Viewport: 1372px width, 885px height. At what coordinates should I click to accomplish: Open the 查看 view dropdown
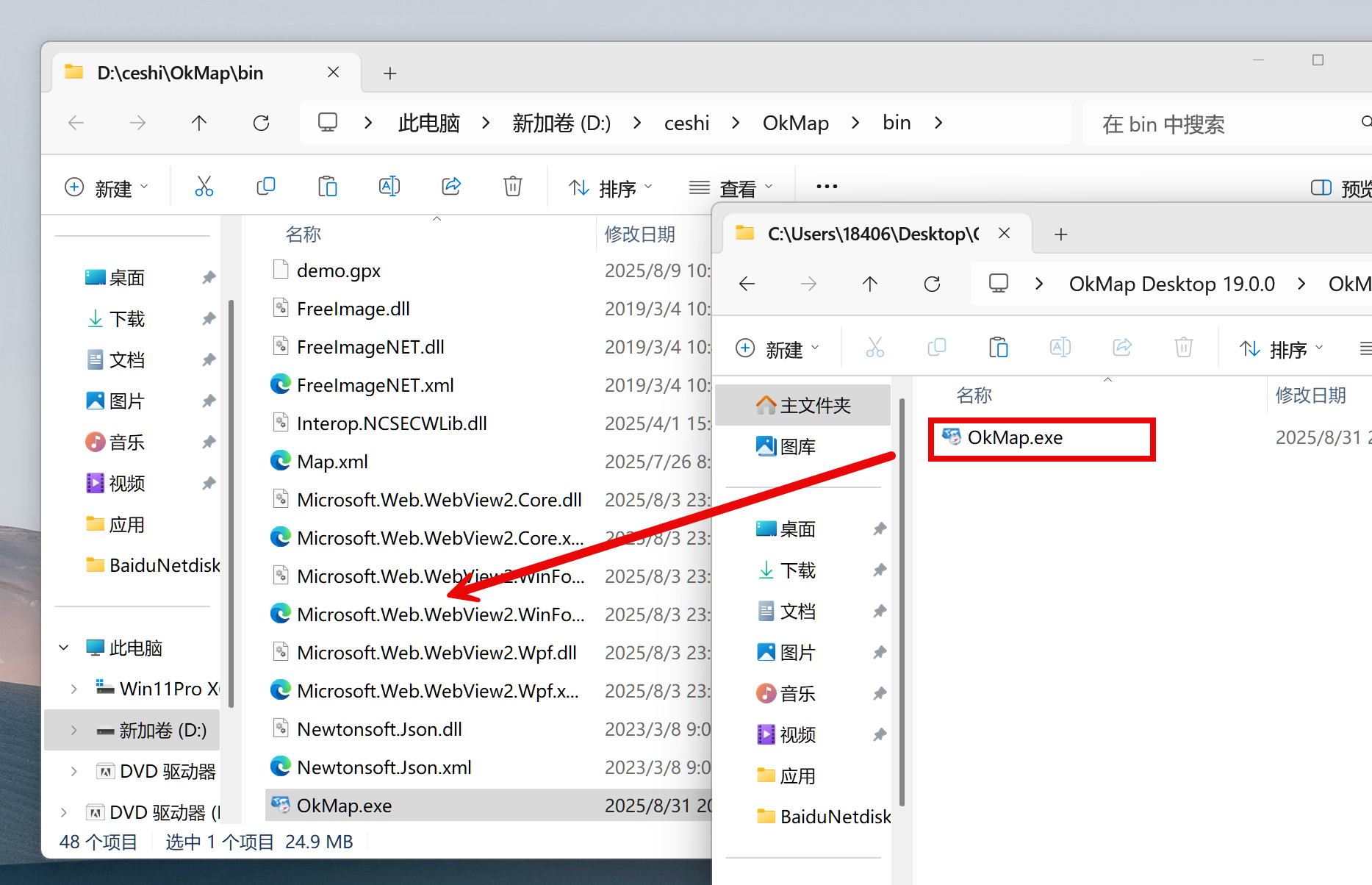tap(731, 188)
